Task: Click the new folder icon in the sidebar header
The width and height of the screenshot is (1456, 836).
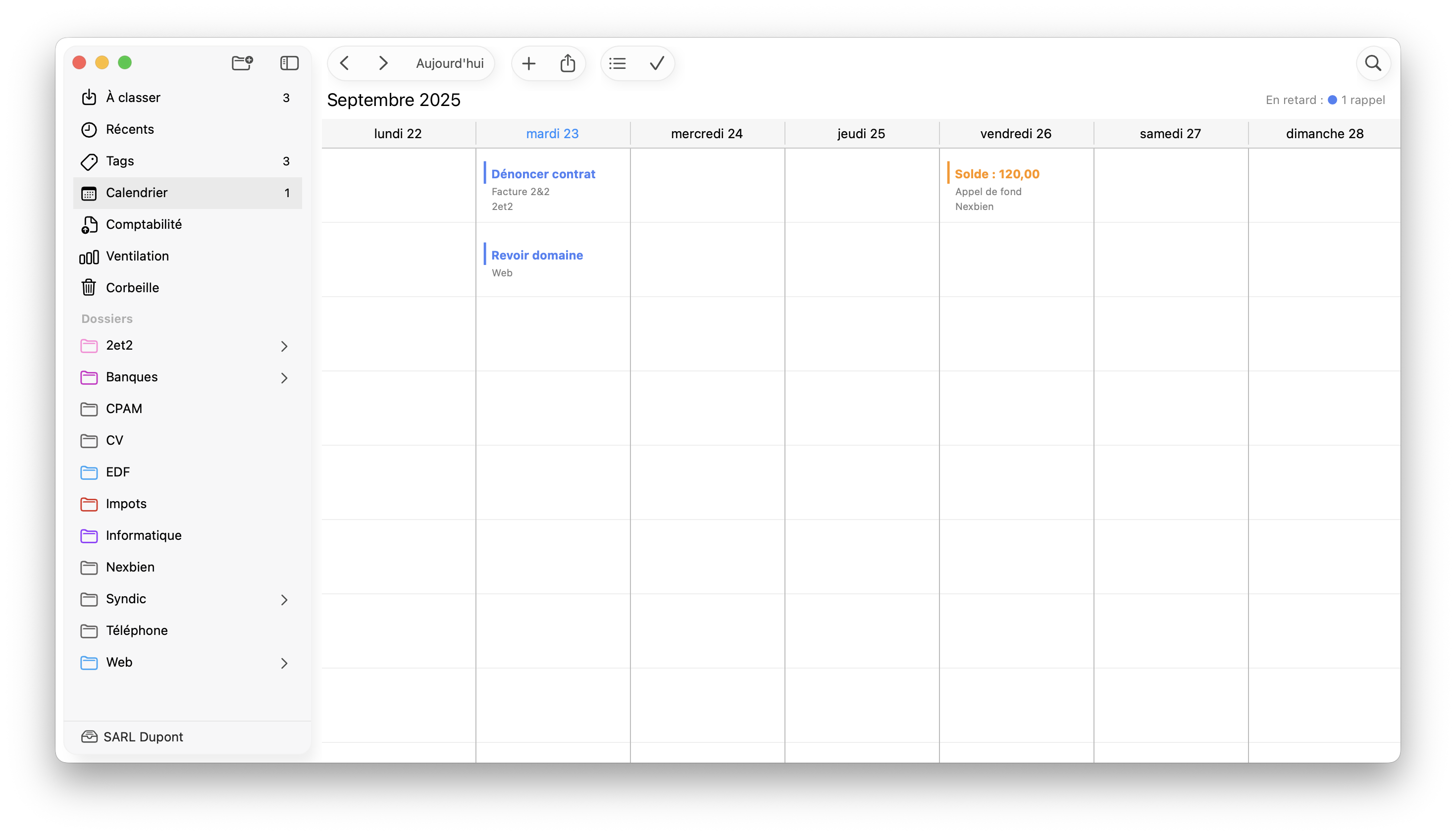Action: (x=242, y=62)
